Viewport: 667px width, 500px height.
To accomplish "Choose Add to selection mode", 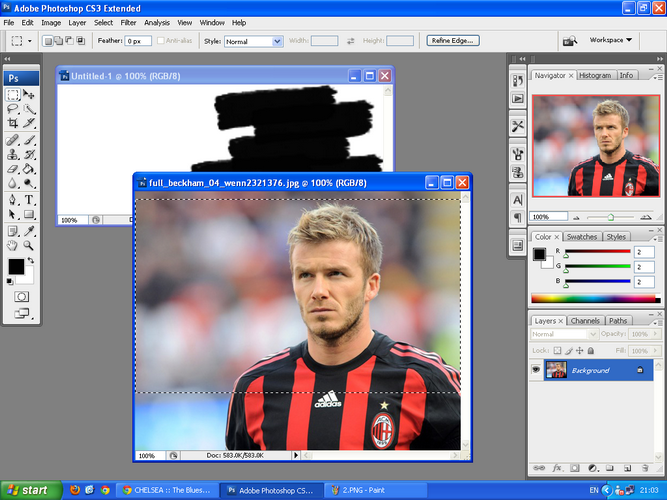I will point(59,41).
